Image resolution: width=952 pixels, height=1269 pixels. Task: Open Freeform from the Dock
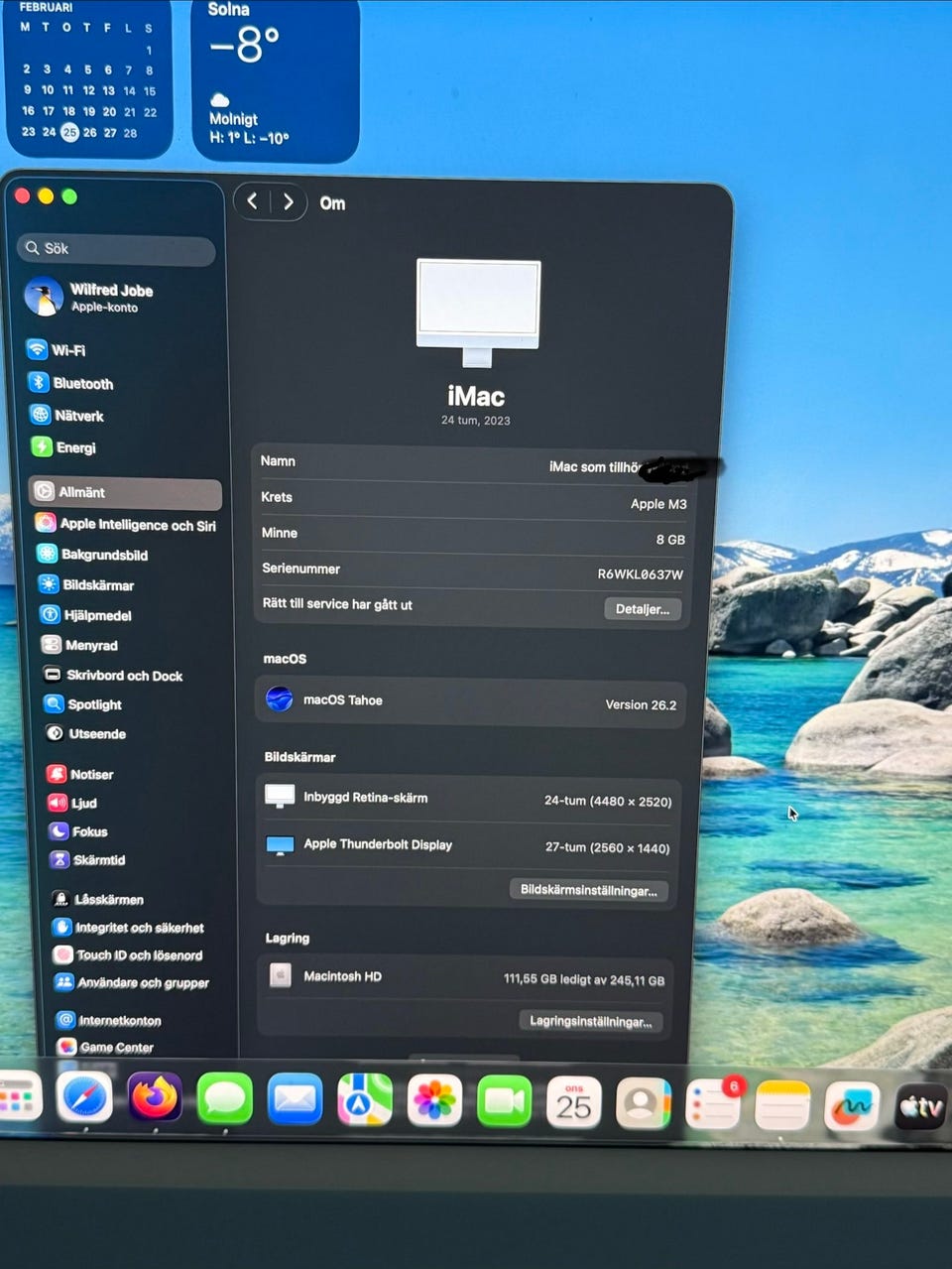[x=852, y=1104]
